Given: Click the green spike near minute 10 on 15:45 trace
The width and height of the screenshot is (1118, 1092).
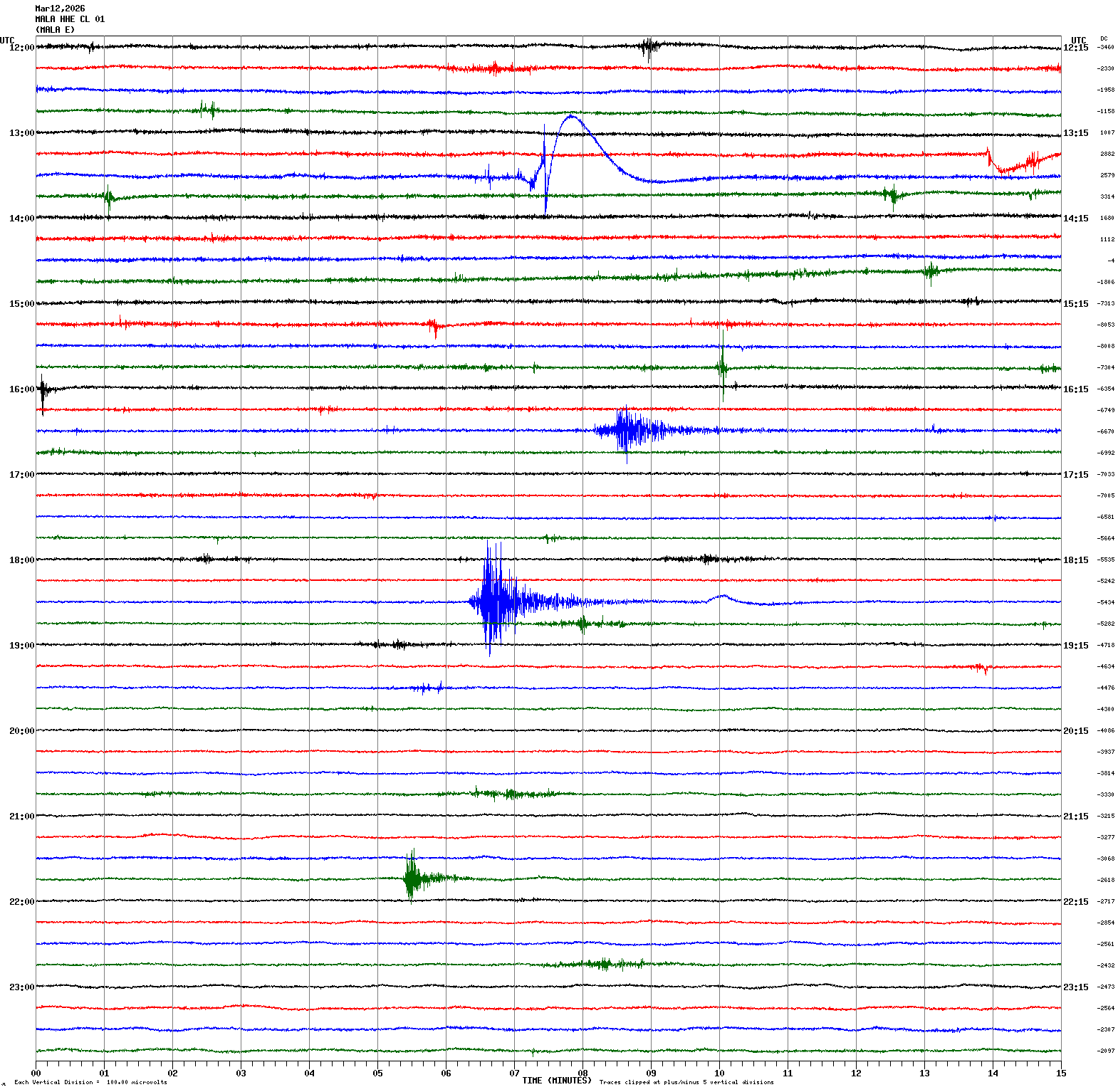Looking at the screenshot, I should click(722, 367).
